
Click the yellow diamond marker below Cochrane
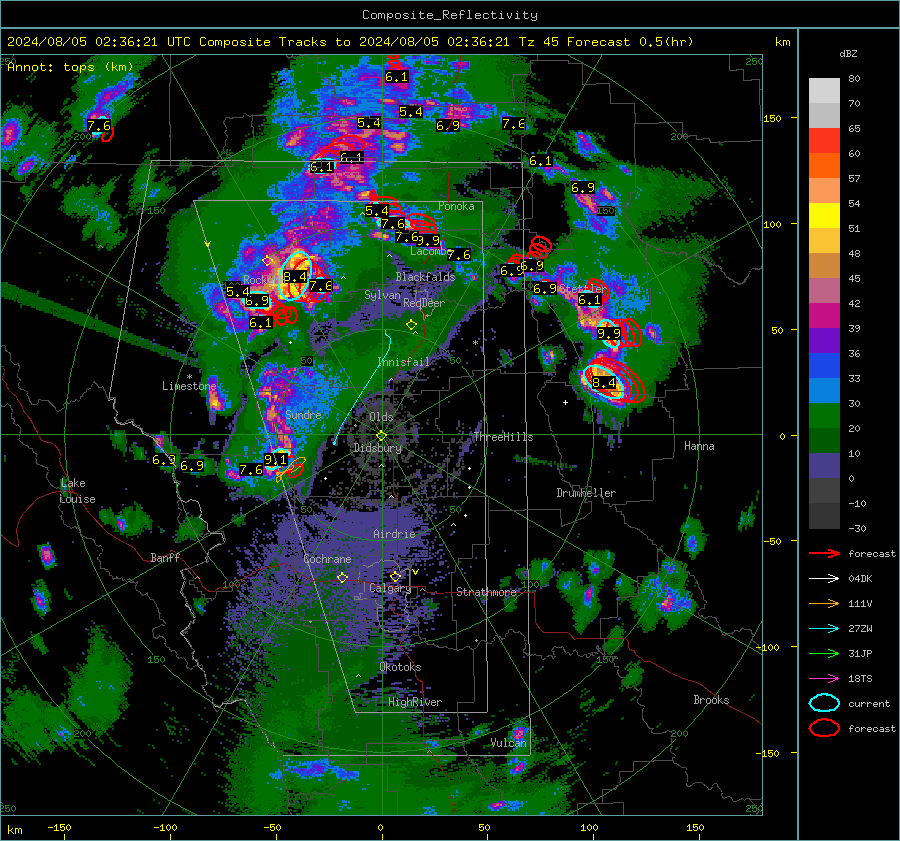(342, 577)
